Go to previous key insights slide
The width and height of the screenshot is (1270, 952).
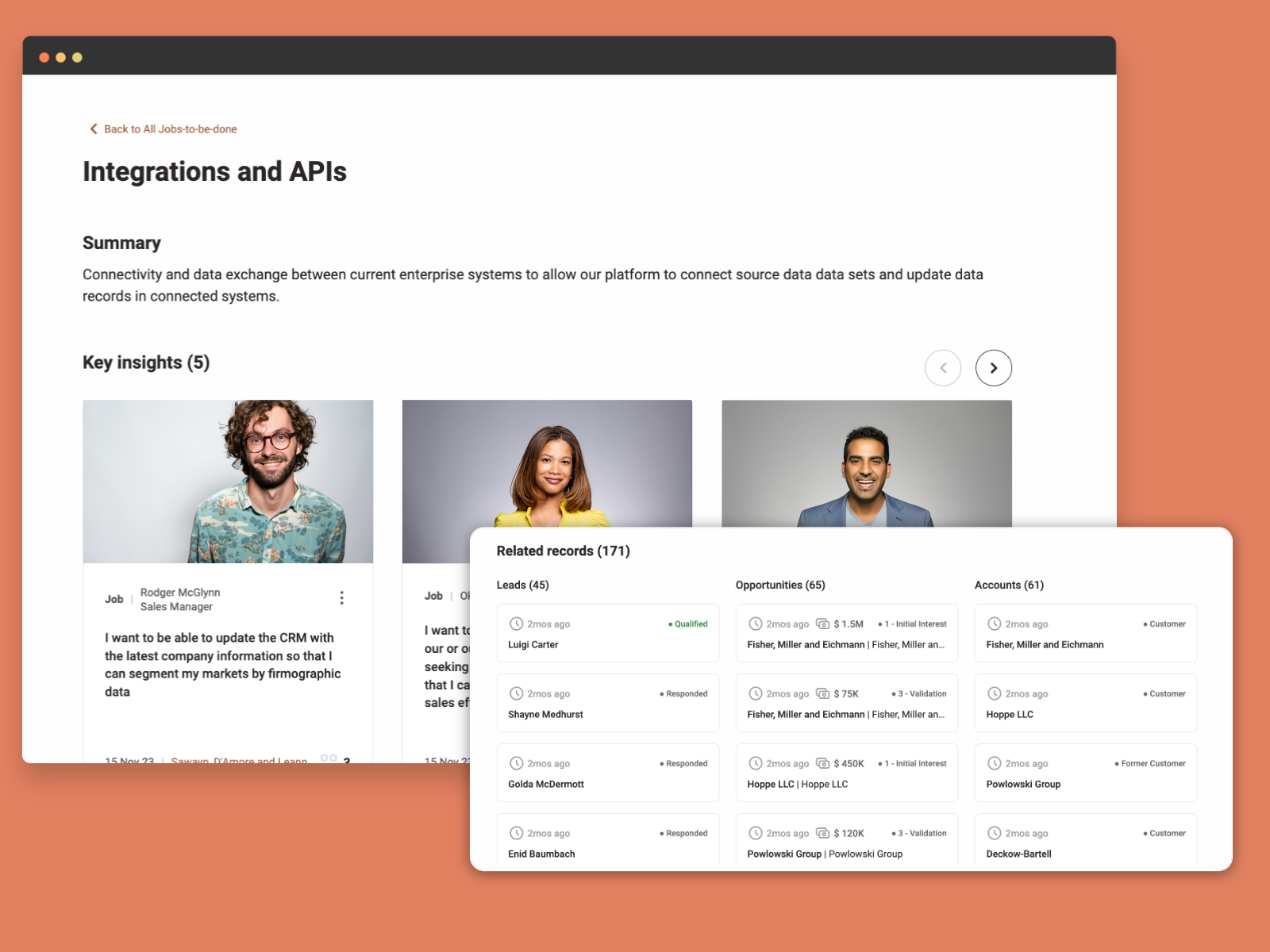coord(943,368)
